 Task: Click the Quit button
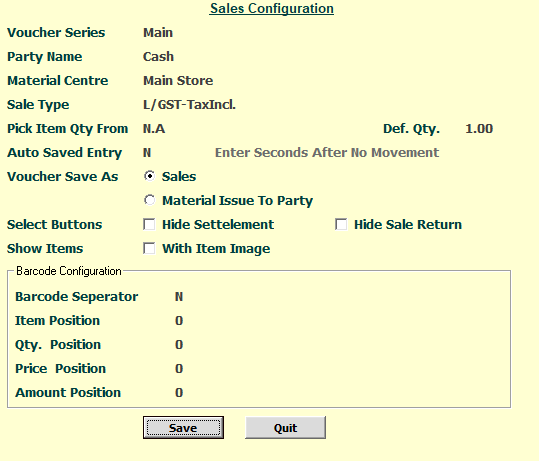(285, 428)
